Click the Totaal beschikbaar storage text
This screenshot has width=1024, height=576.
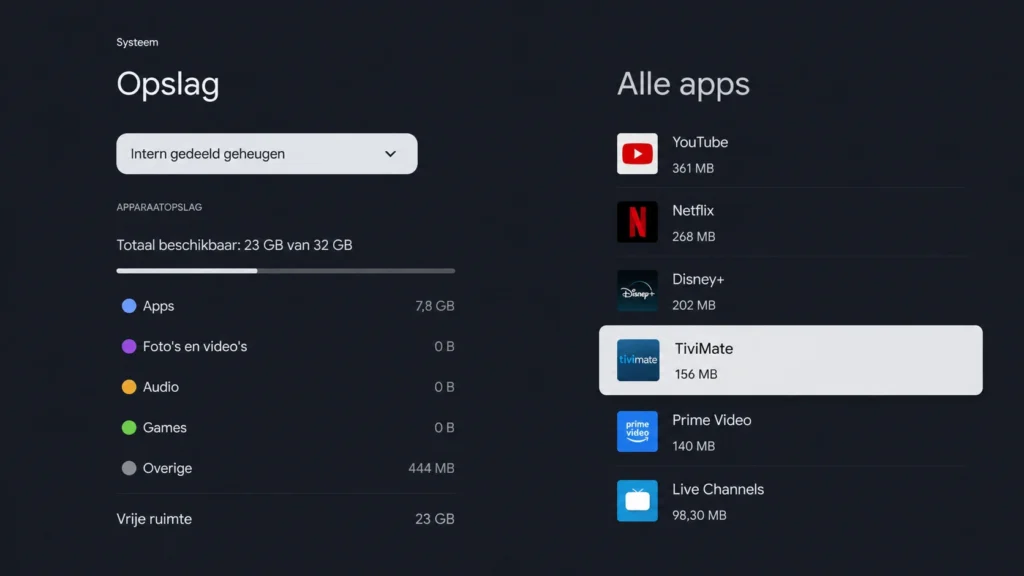pyautogui.click(x=234, y=245)
